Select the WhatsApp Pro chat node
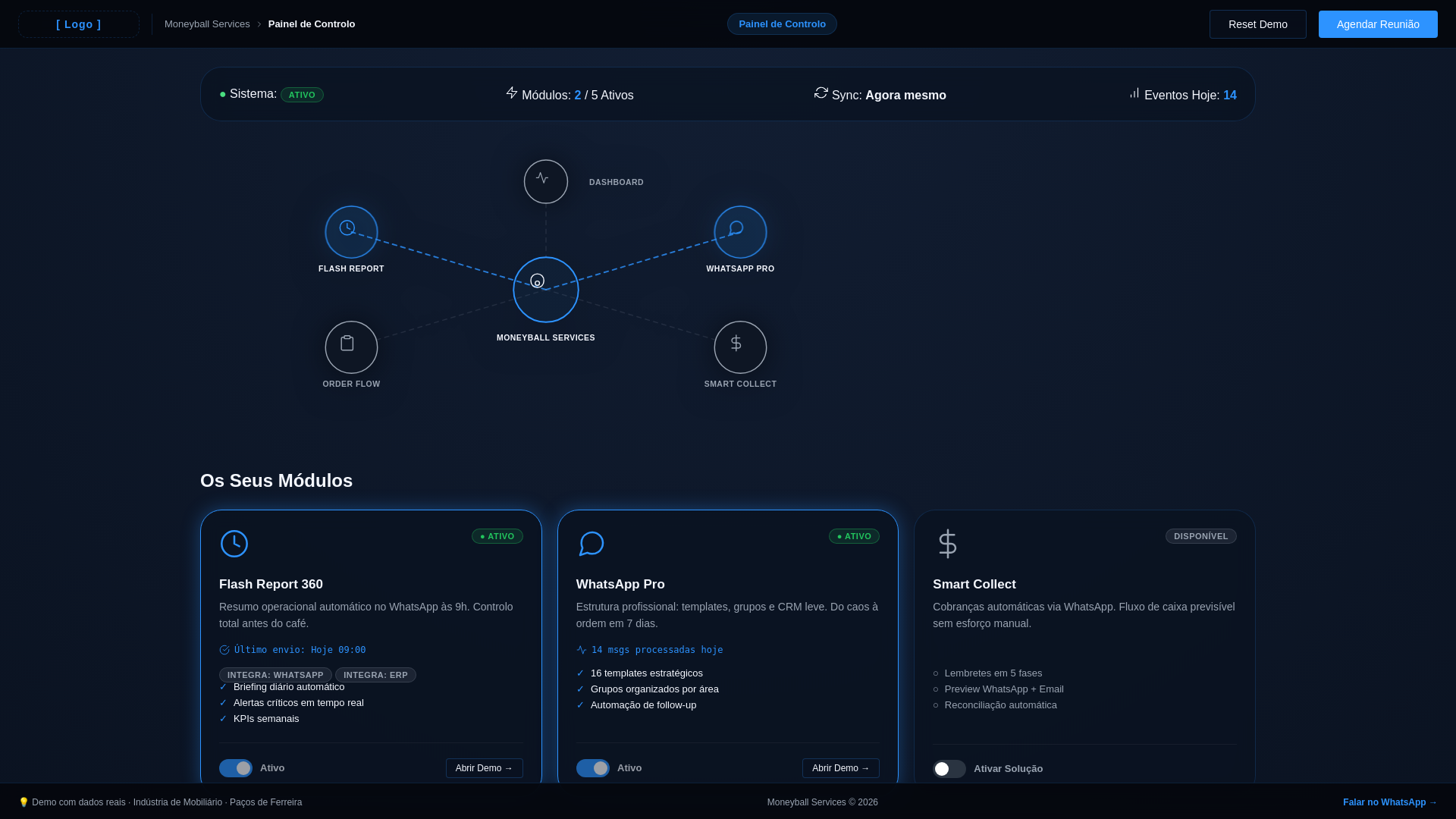 pos(740,232)
